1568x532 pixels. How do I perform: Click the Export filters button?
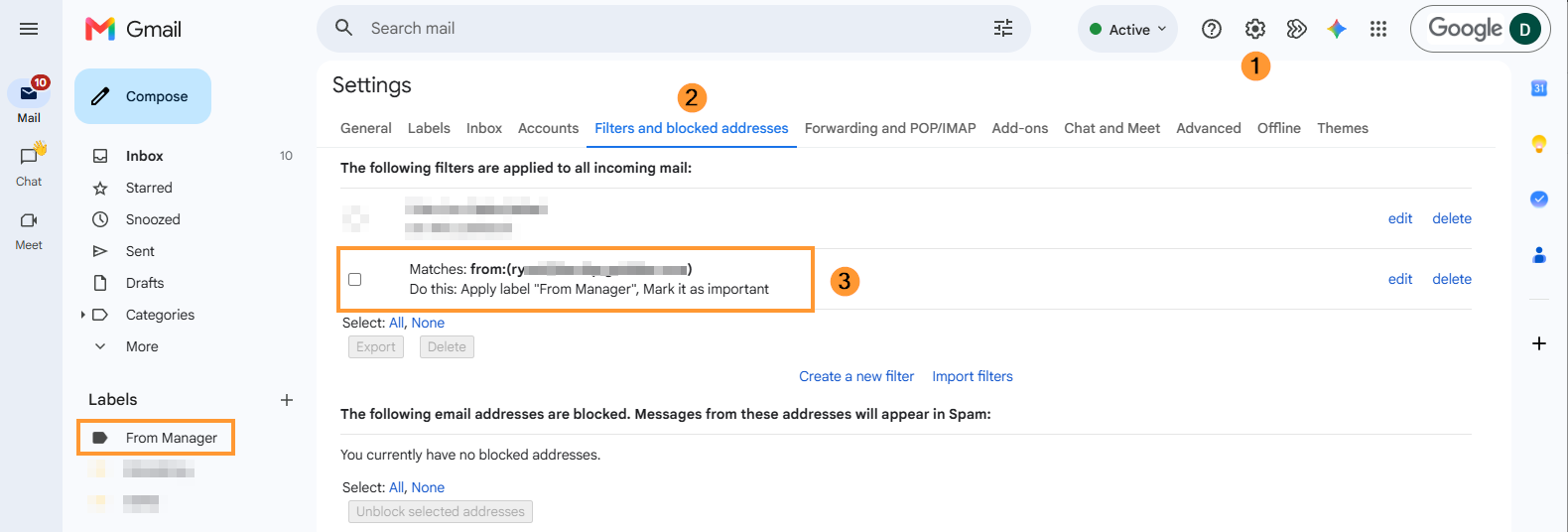coord(376,346)
